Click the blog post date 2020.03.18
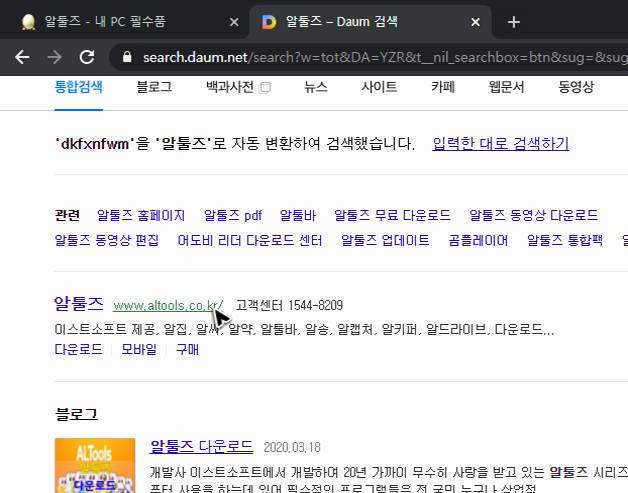 click(x=292, y=447)
